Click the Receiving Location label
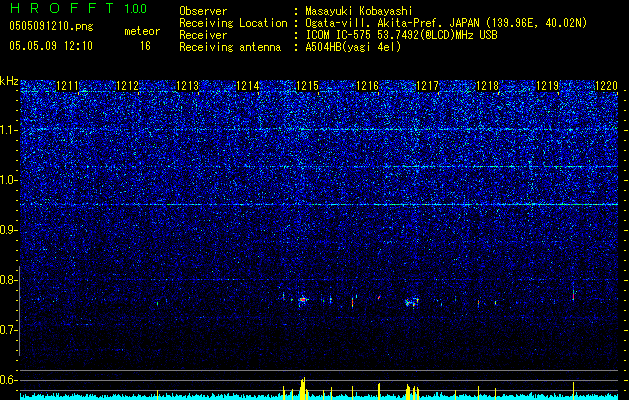 click(x=233, y=23)
